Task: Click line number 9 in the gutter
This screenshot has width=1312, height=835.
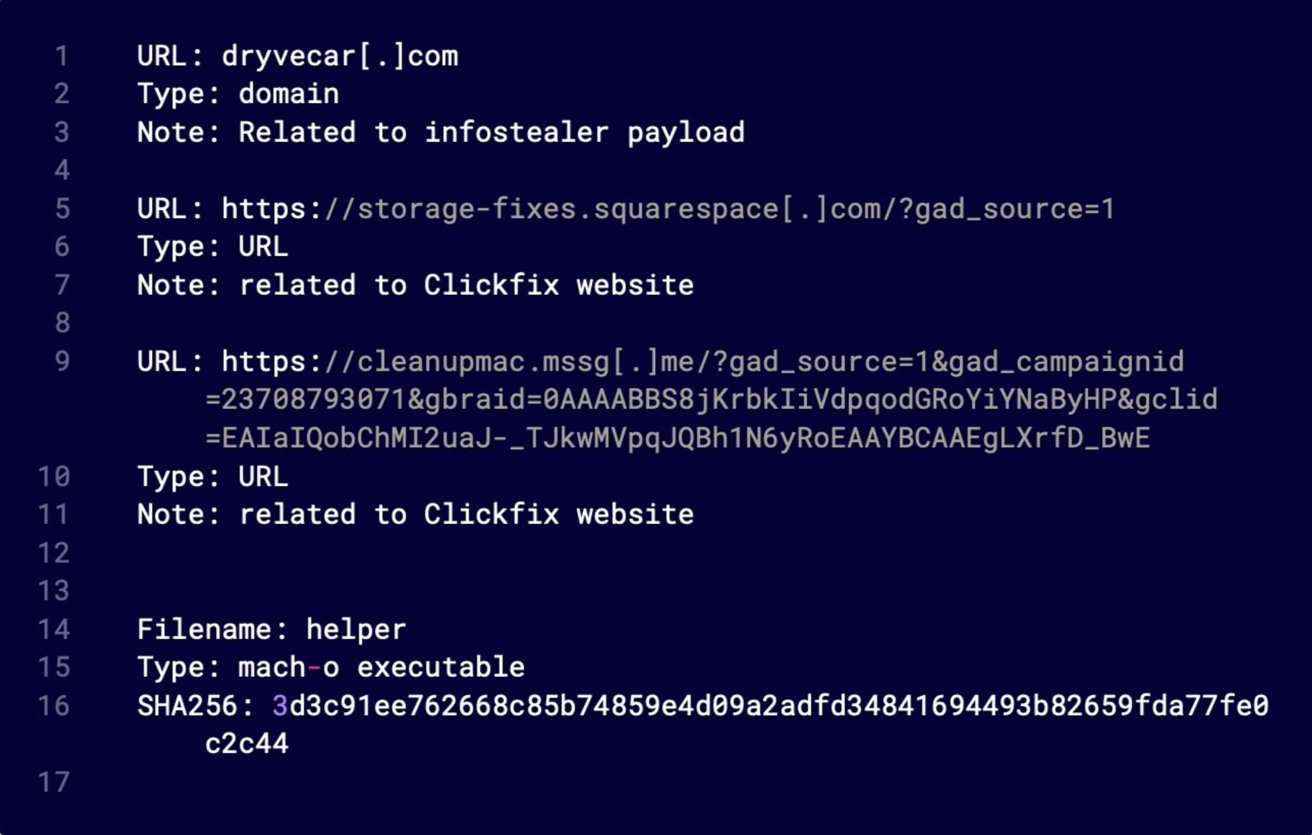Action: click(62, 361)
